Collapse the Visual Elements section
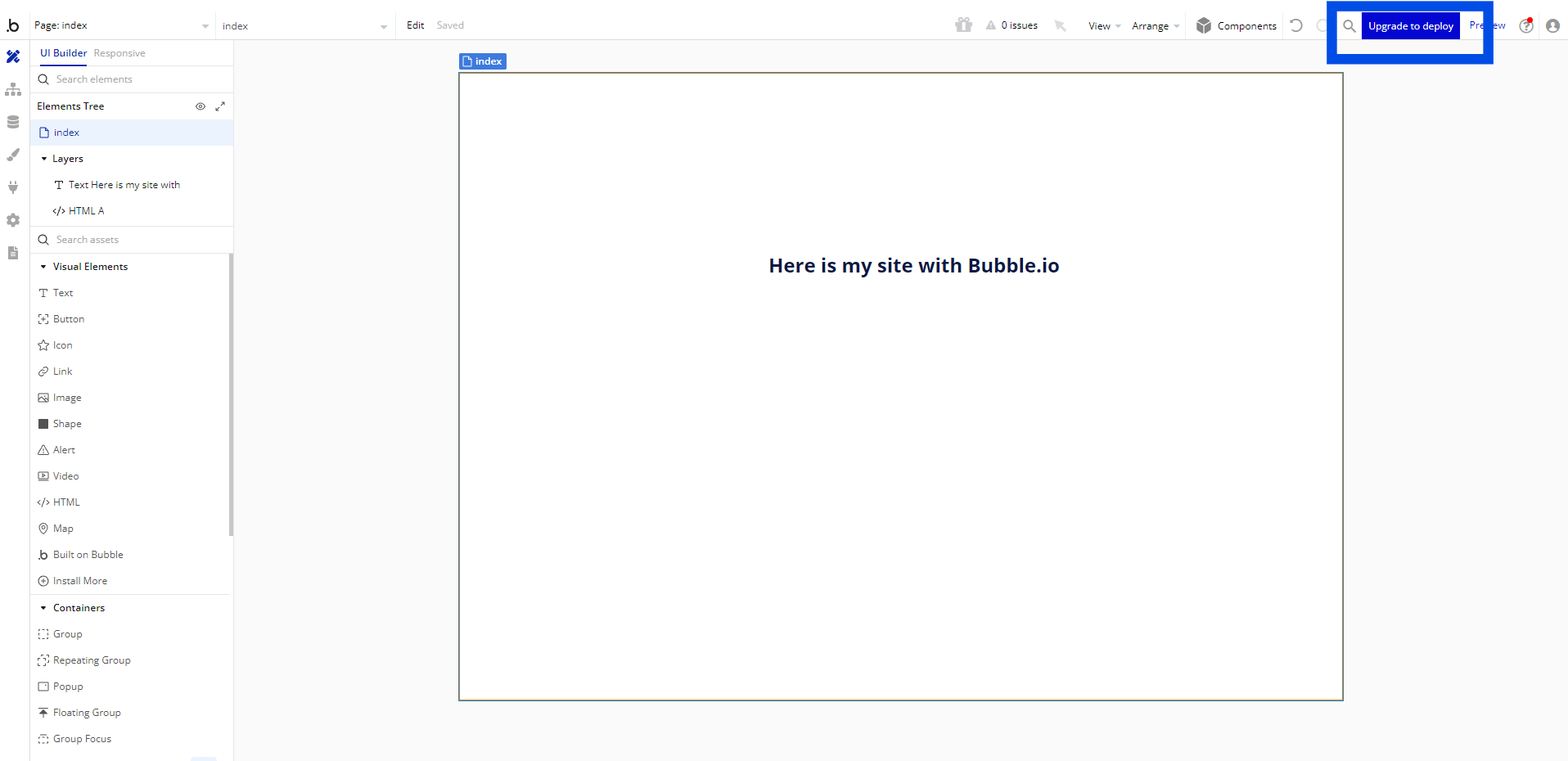Viewport: 1568px width, 761px height. tap(43, 267)
